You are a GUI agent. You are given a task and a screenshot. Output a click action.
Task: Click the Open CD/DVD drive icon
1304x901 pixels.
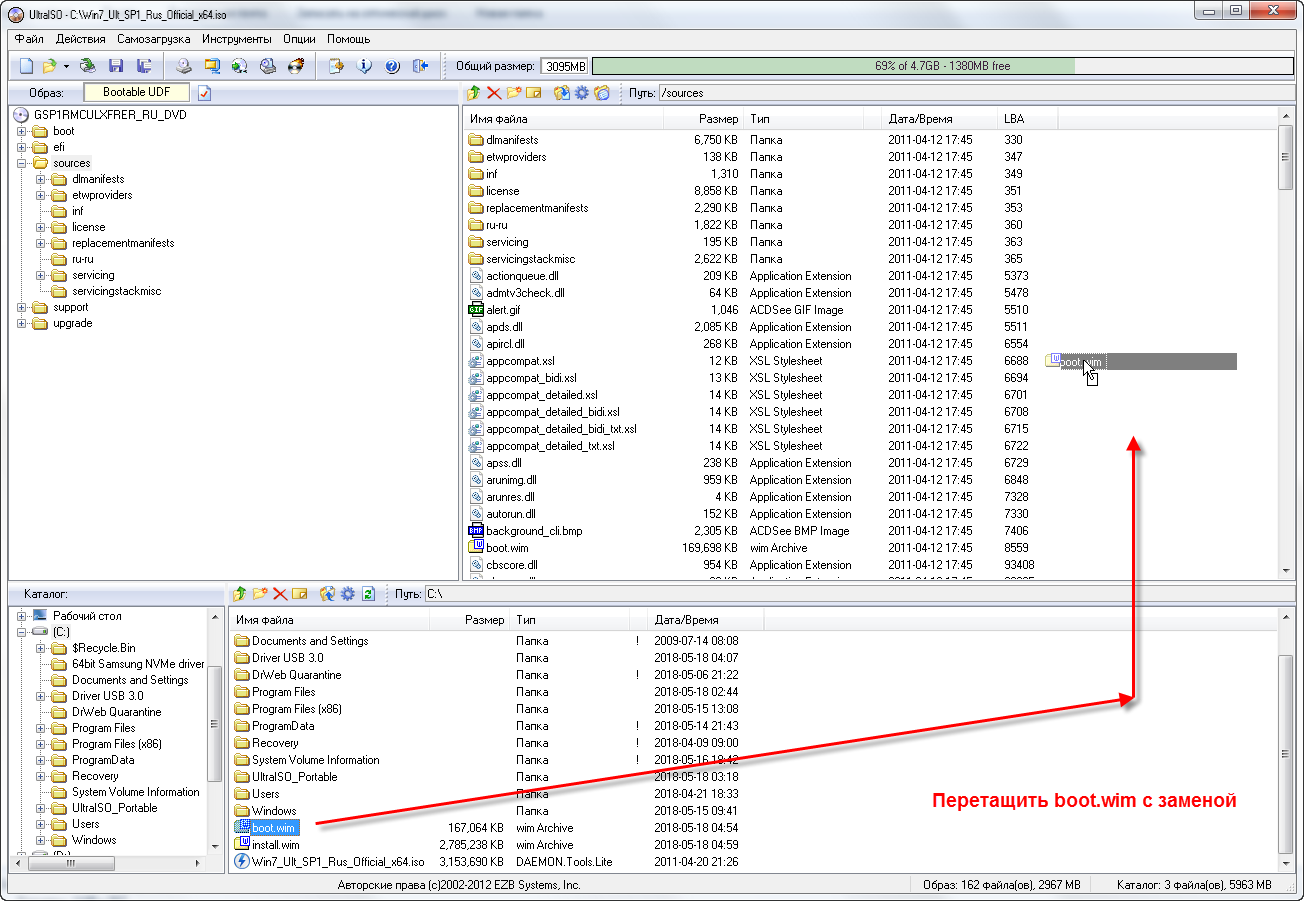[x=184, y=66]
